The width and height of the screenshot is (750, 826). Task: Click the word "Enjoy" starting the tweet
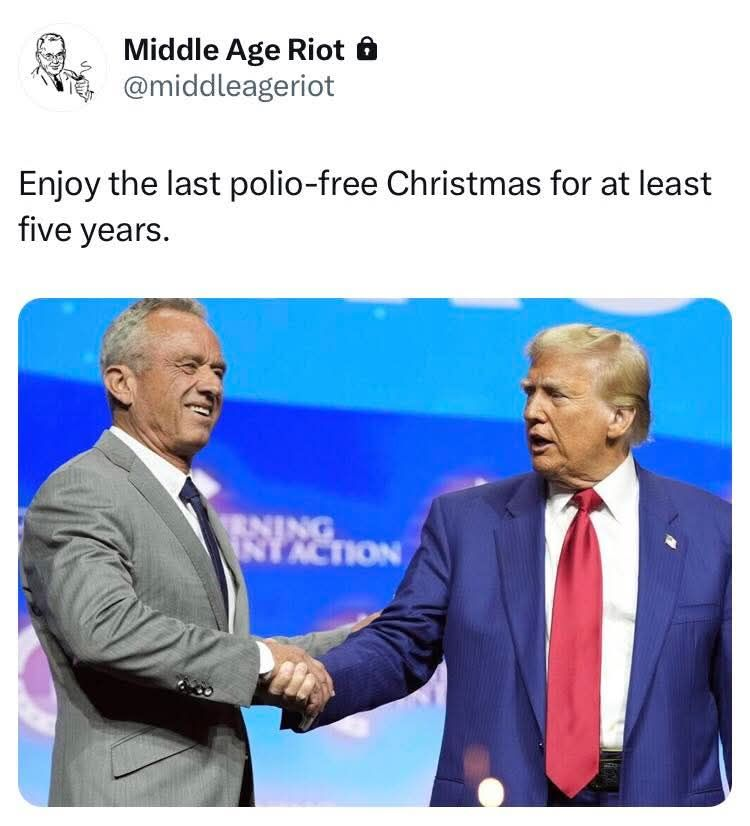coord(59,184)
